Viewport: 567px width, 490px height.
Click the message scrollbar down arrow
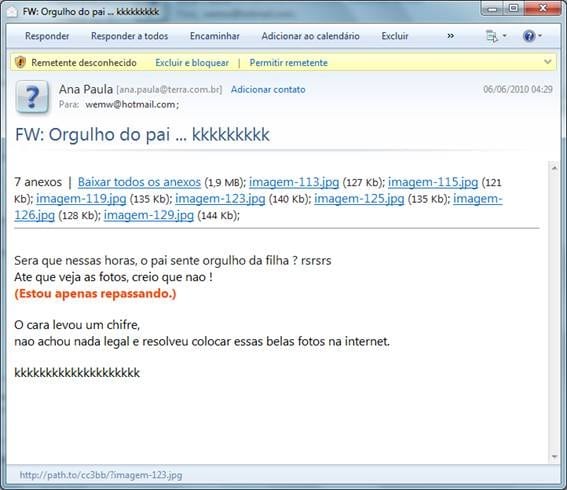[x=554, y=457]
